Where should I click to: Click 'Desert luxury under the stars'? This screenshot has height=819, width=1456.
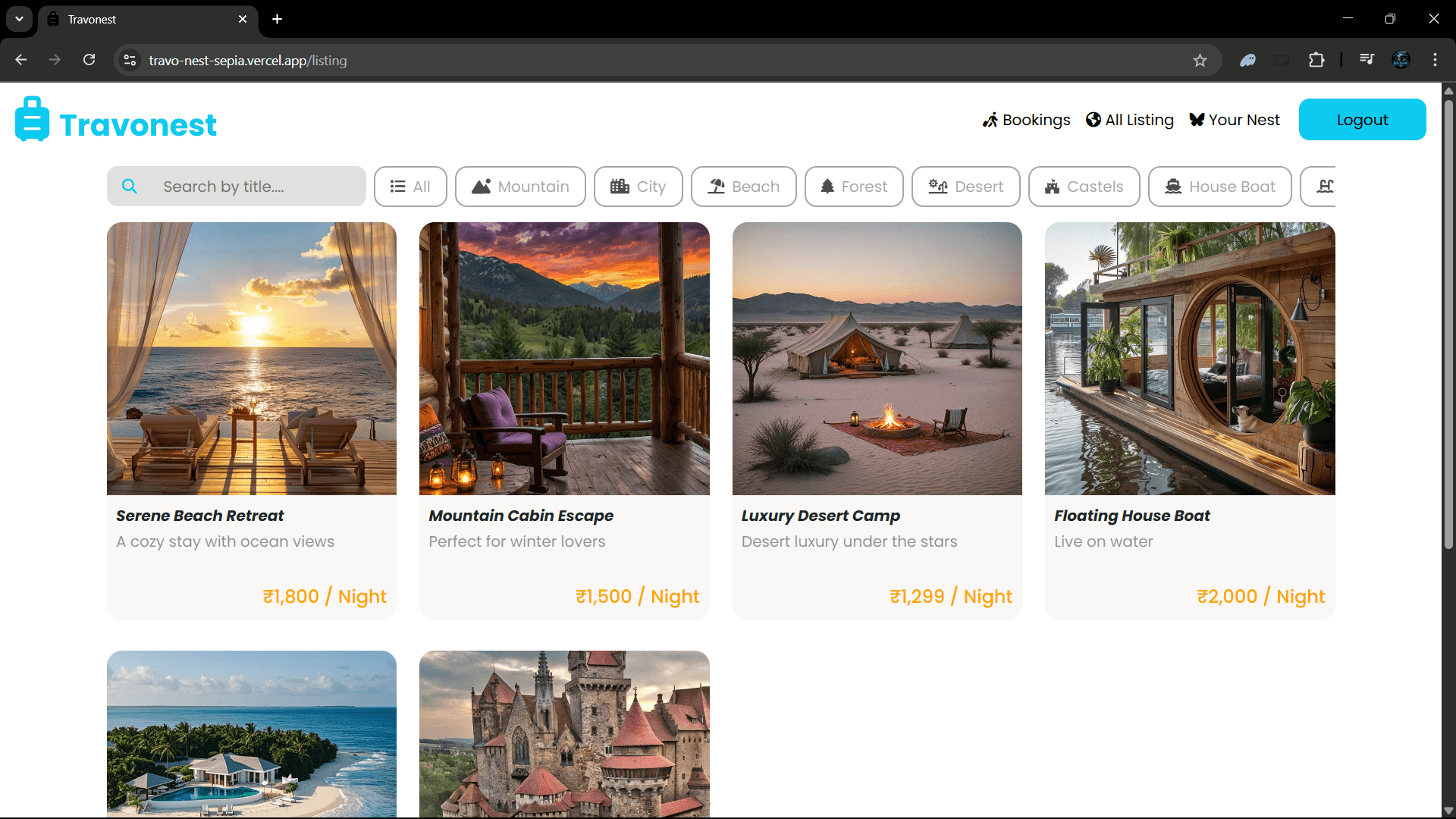coord(849,541)
